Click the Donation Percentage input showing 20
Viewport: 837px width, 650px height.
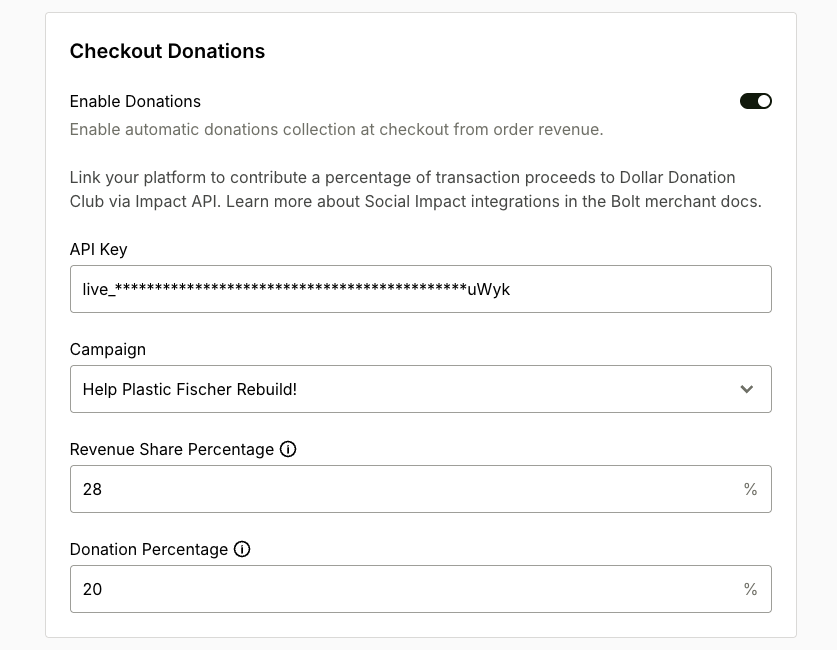coord(420,589)
